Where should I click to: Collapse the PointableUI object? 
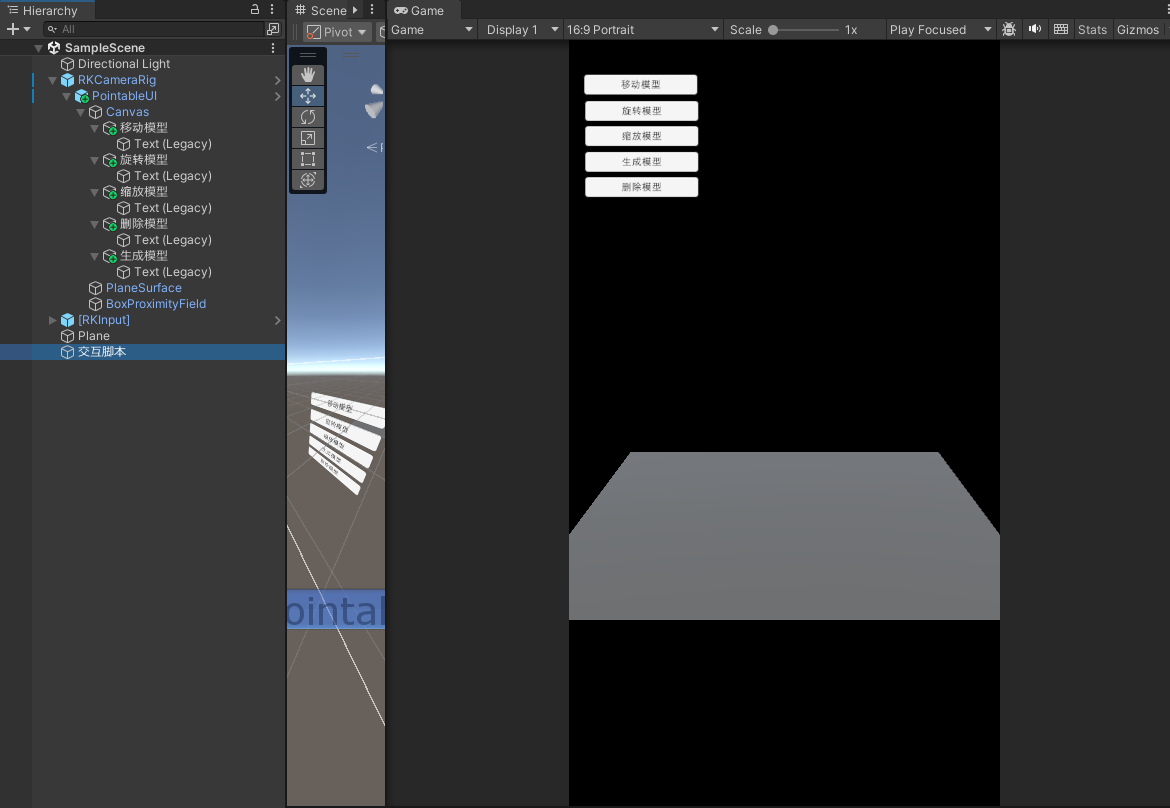(x=66, y=96)
